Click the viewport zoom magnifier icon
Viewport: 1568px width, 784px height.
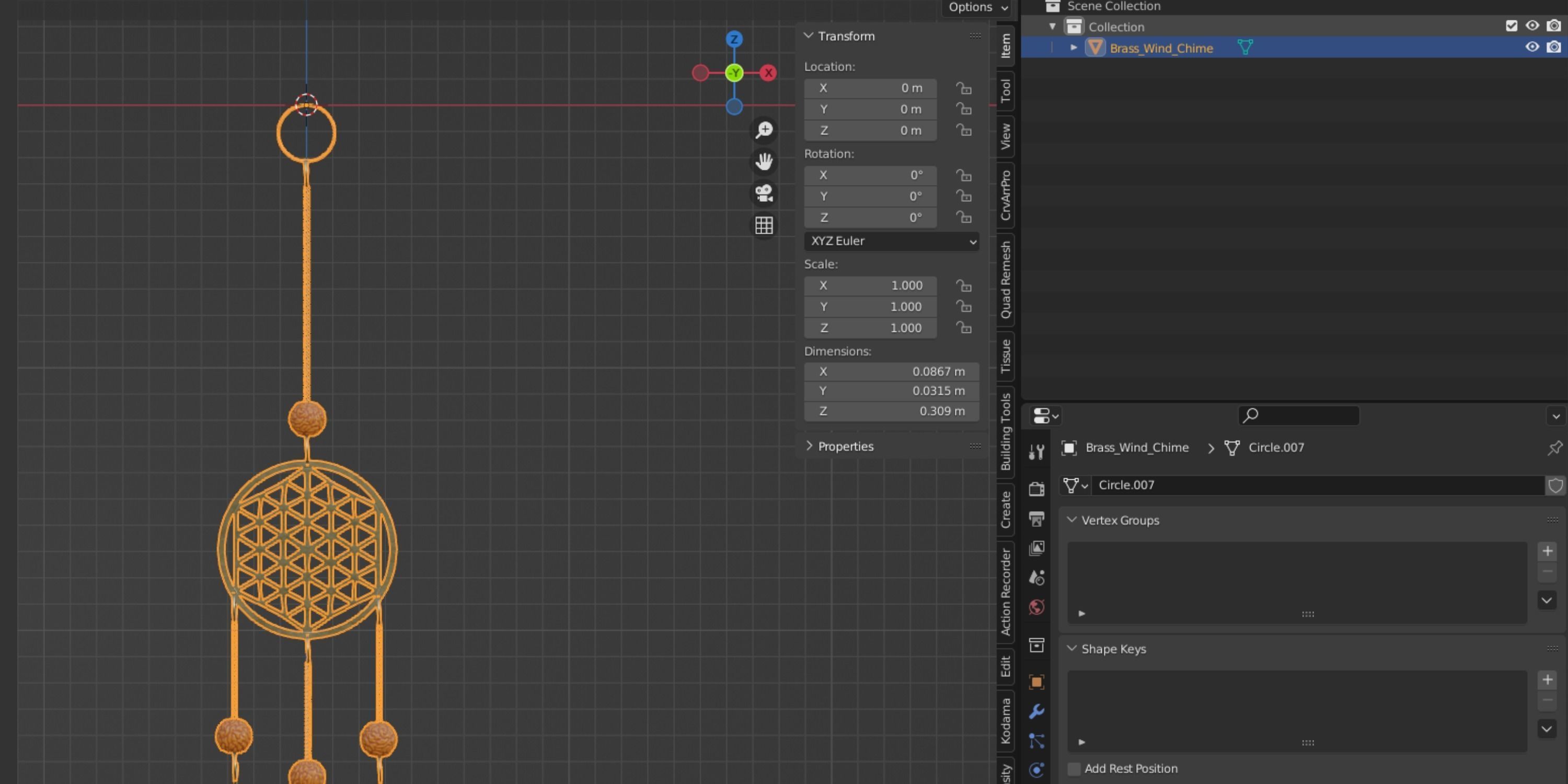point(764,130)
